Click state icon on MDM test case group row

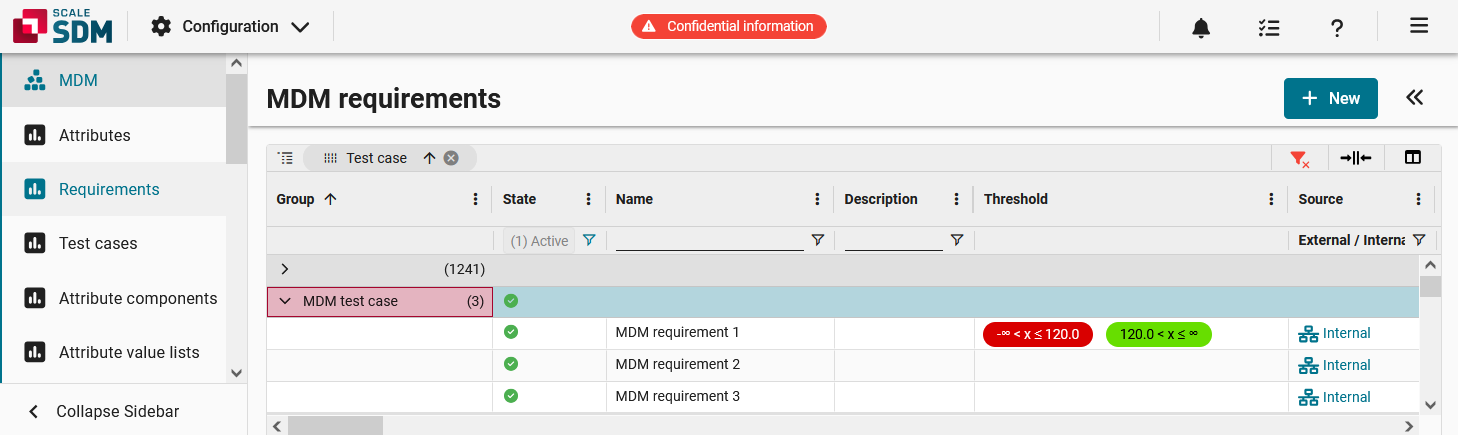pyautogui.click(x=511, y=301)
